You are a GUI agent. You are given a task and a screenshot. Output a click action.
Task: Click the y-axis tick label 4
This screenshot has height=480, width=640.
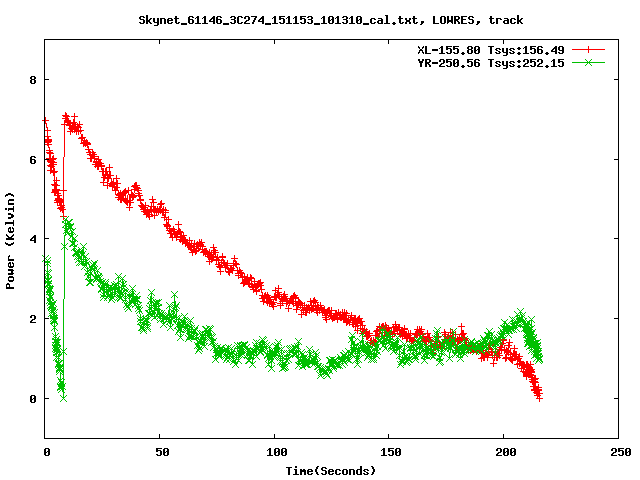click(x=35, y=239)
